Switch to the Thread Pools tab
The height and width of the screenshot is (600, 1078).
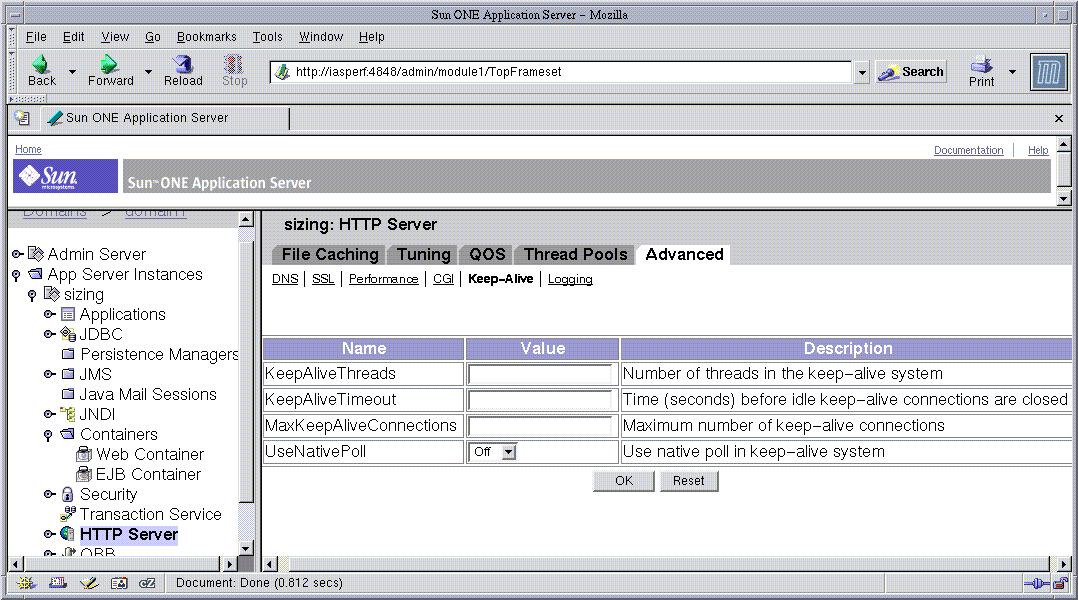point(575,254)
